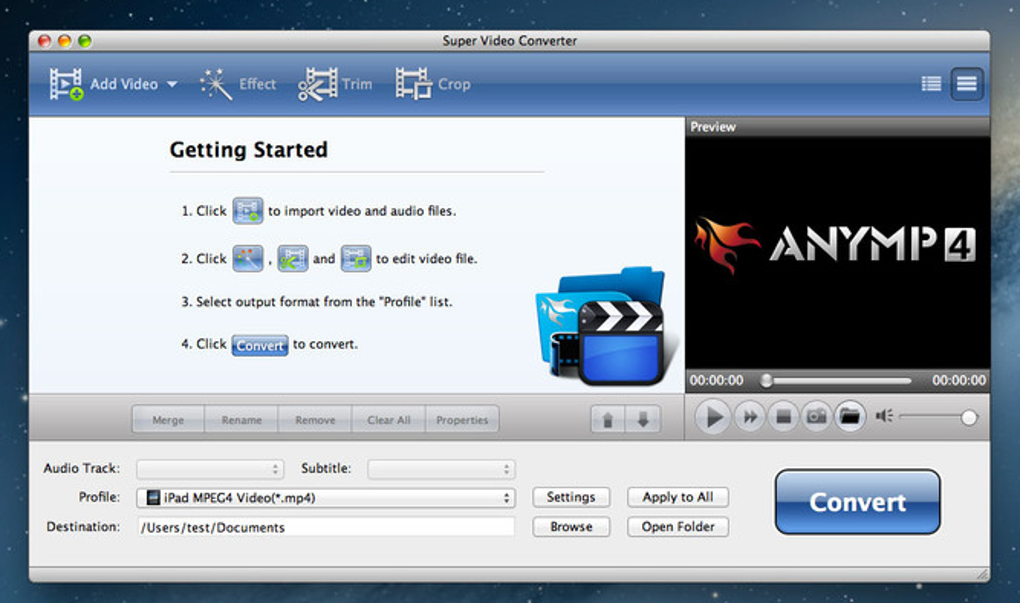This screenshot has height=603, width=1020.
Task: Minimize the window with the yellow button
Action: tap(64, 41)
